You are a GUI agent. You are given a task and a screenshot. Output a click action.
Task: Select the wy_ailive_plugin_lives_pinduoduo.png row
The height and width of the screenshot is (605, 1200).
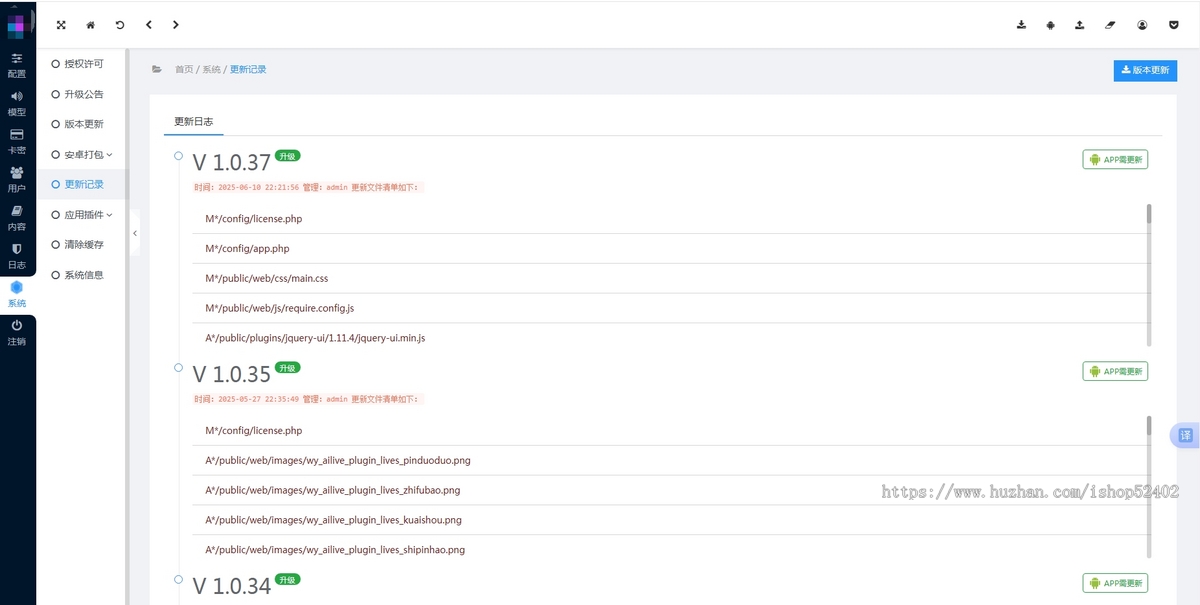(668, 461)
